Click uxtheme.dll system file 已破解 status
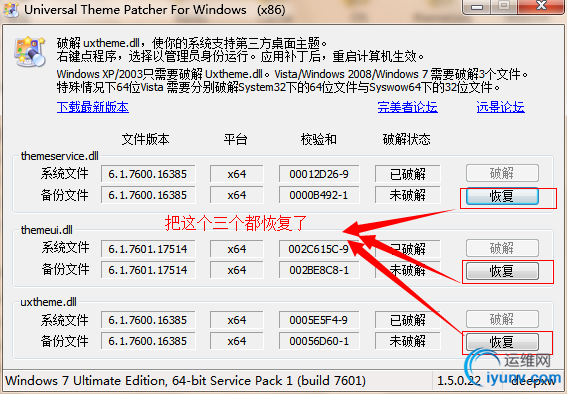Viewport: 567px width, 394px height. 408,320
